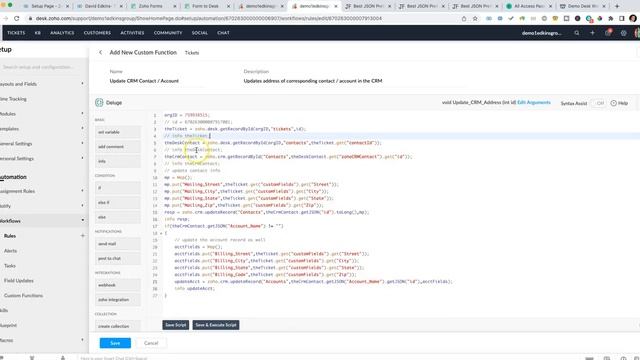Open Help with the question-mark icon
640x360 pixels.
click(613, 103)
